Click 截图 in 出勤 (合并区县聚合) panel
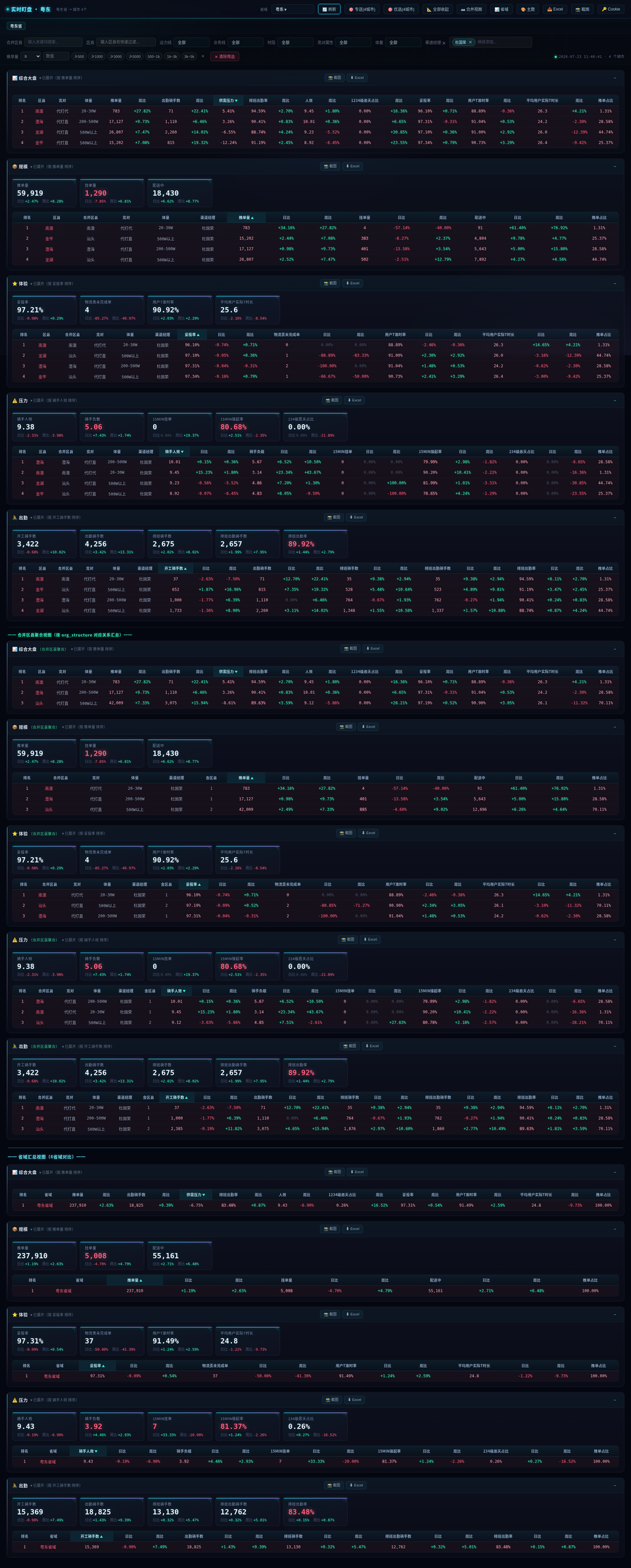 click(x=350, y=1046)
